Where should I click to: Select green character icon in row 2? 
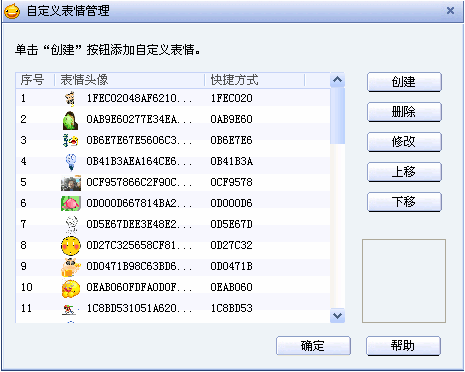point(70,120)
